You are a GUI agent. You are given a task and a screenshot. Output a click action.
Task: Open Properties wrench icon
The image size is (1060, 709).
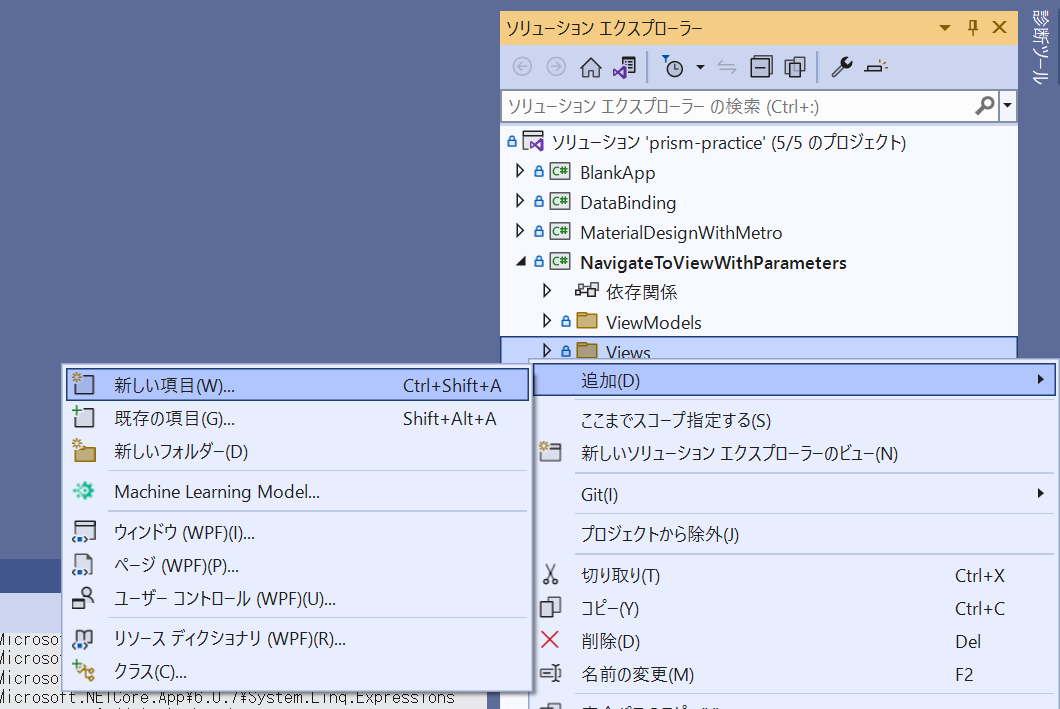tap(842, 67)
